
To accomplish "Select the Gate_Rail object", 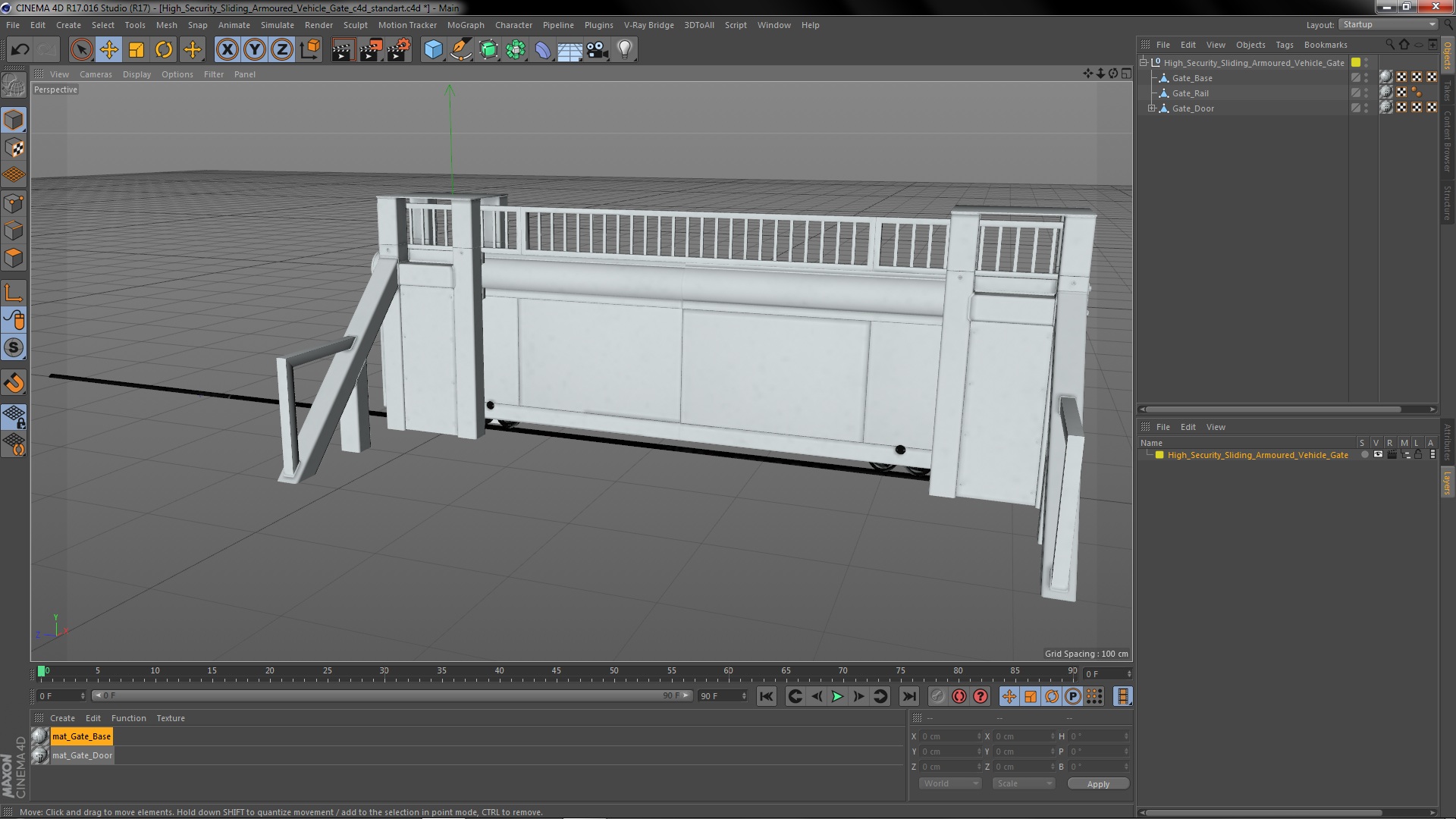I will tap(1191, 93).
